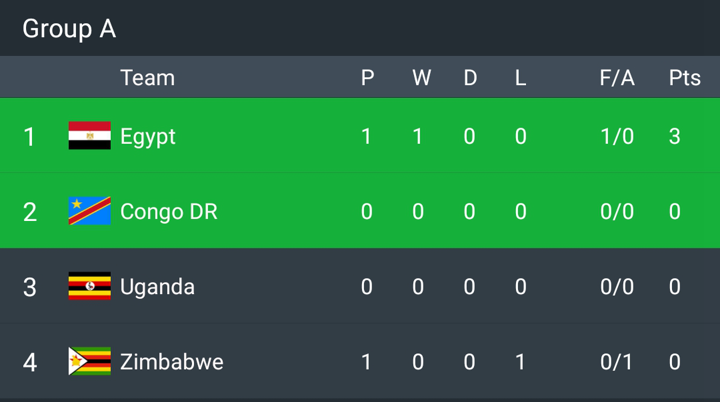
Task: Click the Team column header
Action: [147, 78]
